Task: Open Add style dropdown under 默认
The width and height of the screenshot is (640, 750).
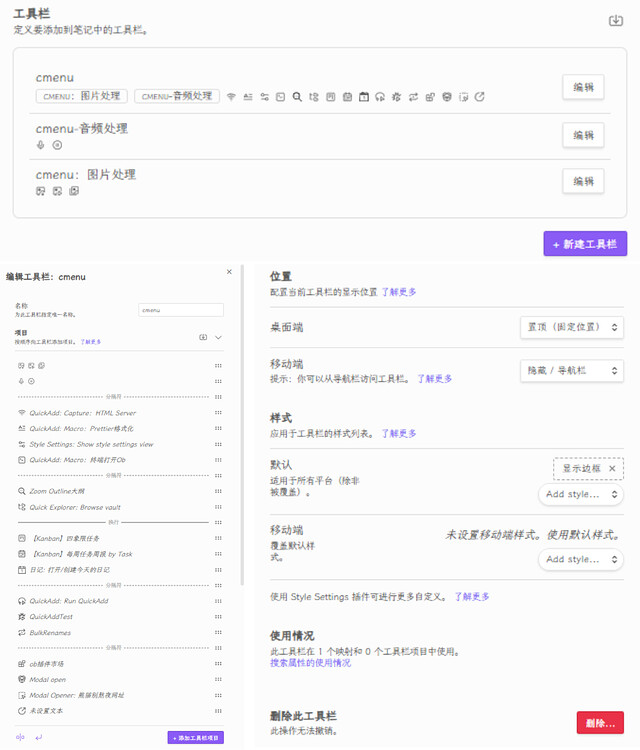Action: 581,494
